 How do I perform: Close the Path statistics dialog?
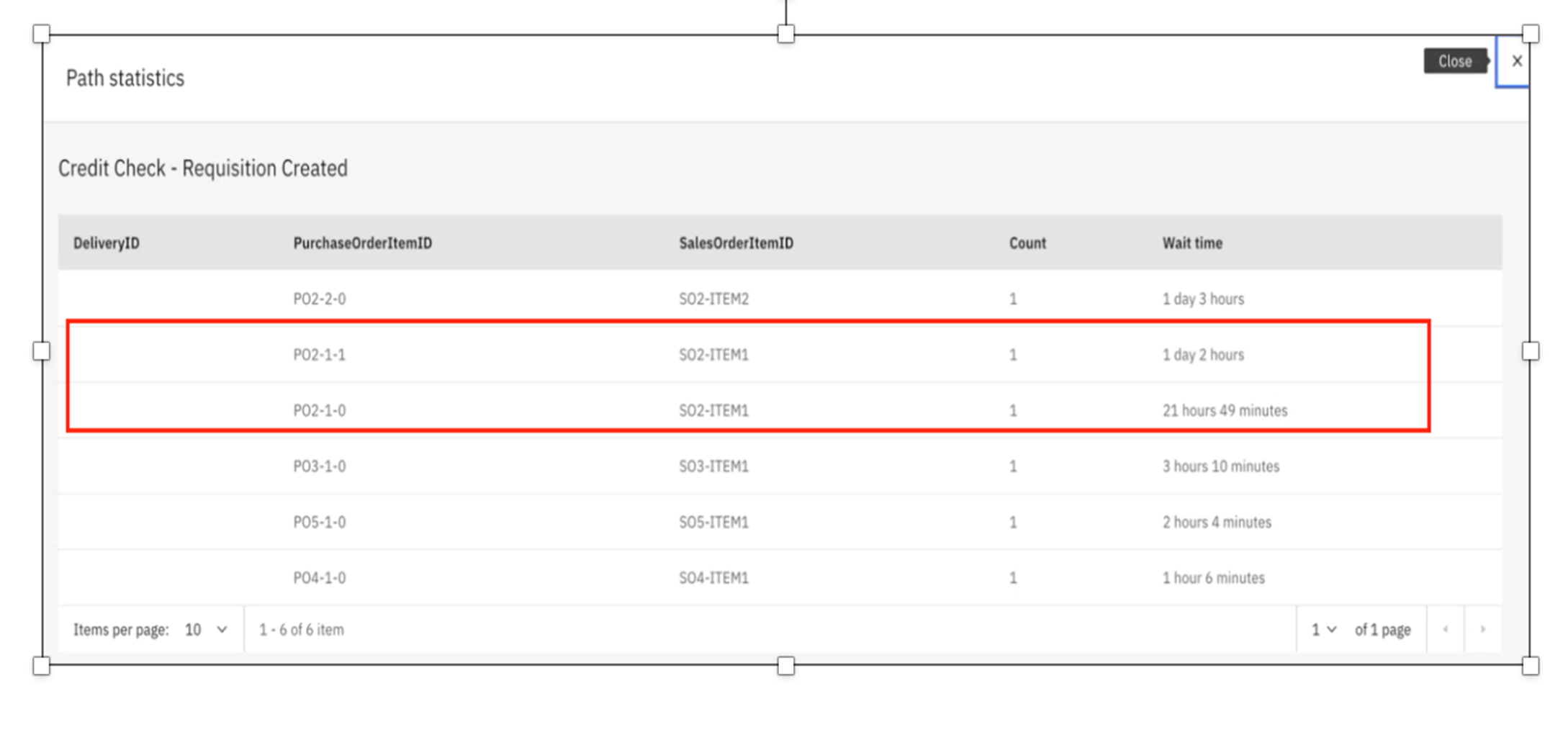pos(1516,61)
